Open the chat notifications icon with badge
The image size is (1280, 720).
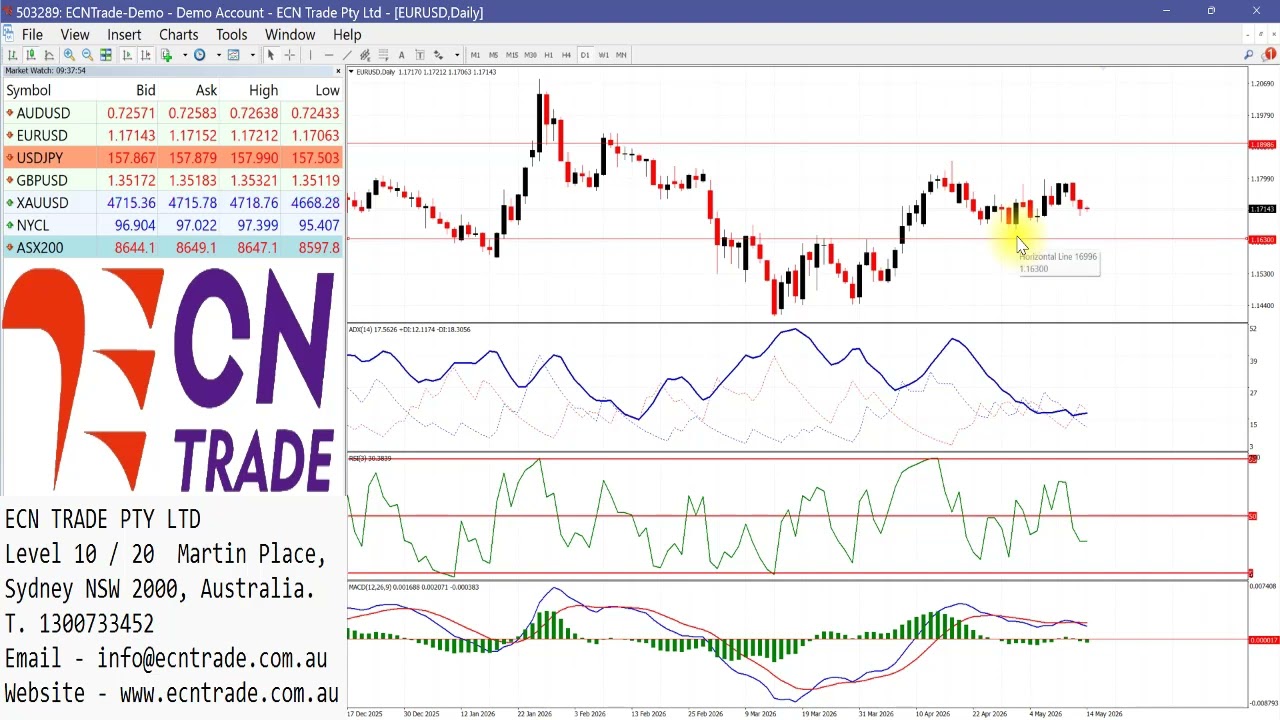[1270, 55]
